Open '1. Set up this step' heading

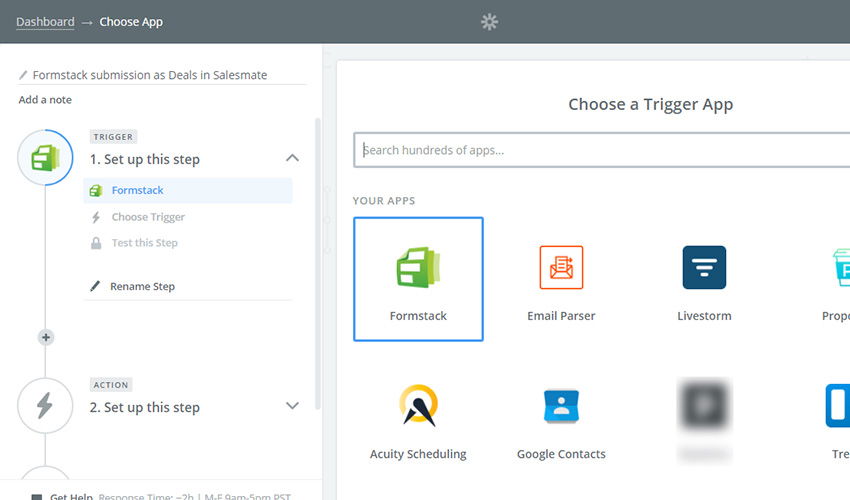point(145,159)
